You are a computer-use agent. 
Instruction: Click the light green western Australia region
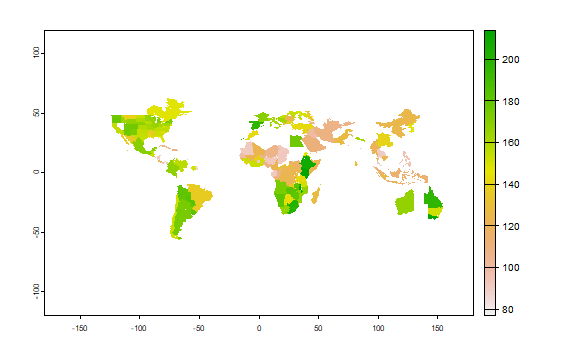(x=405, y=203)
